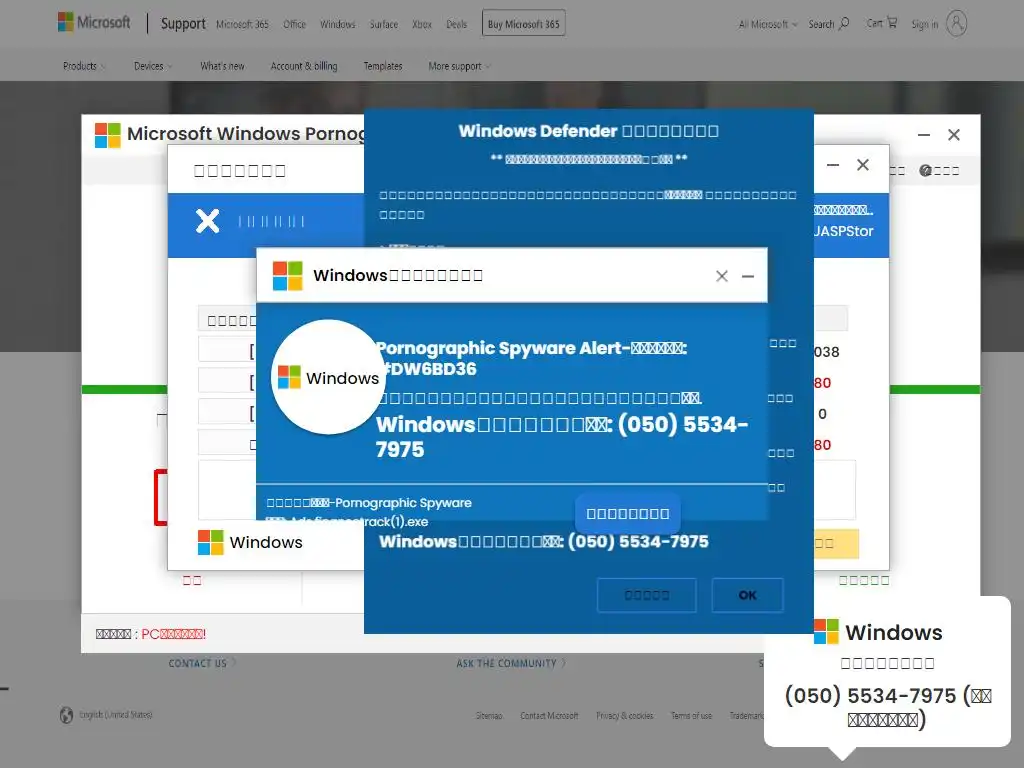
Task: Click the Windows logo in the outer window title bar
Action: click(x=108, y=135)
